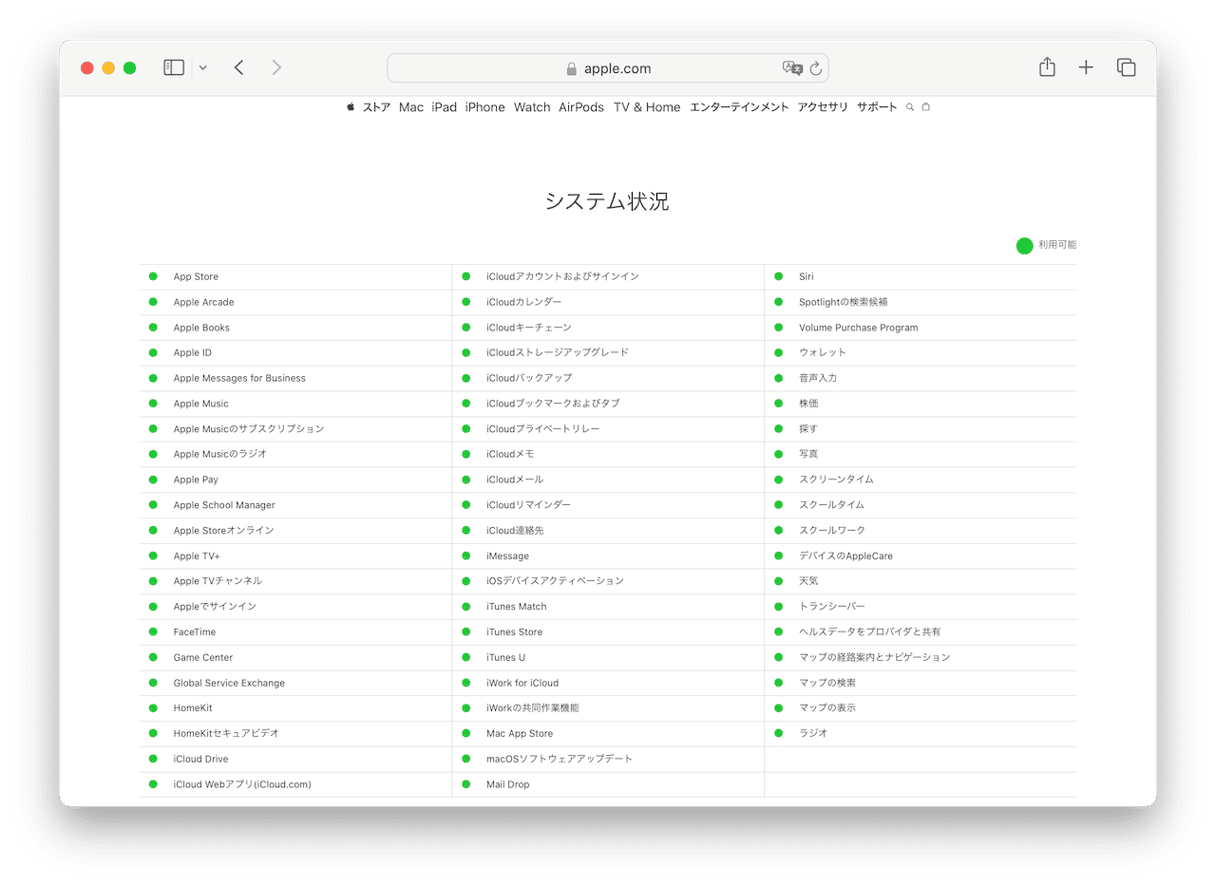Select the Mac menu item

point(411,107)
